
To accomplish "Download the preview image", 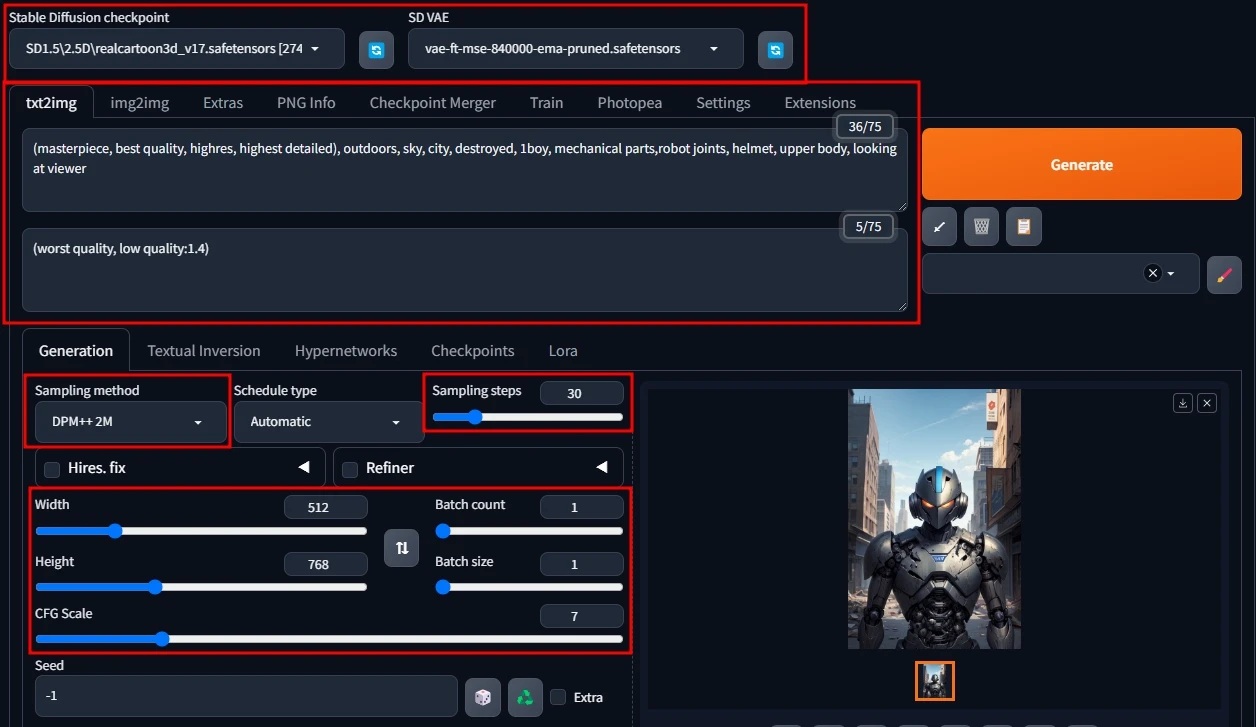I will coord(1183,403).
